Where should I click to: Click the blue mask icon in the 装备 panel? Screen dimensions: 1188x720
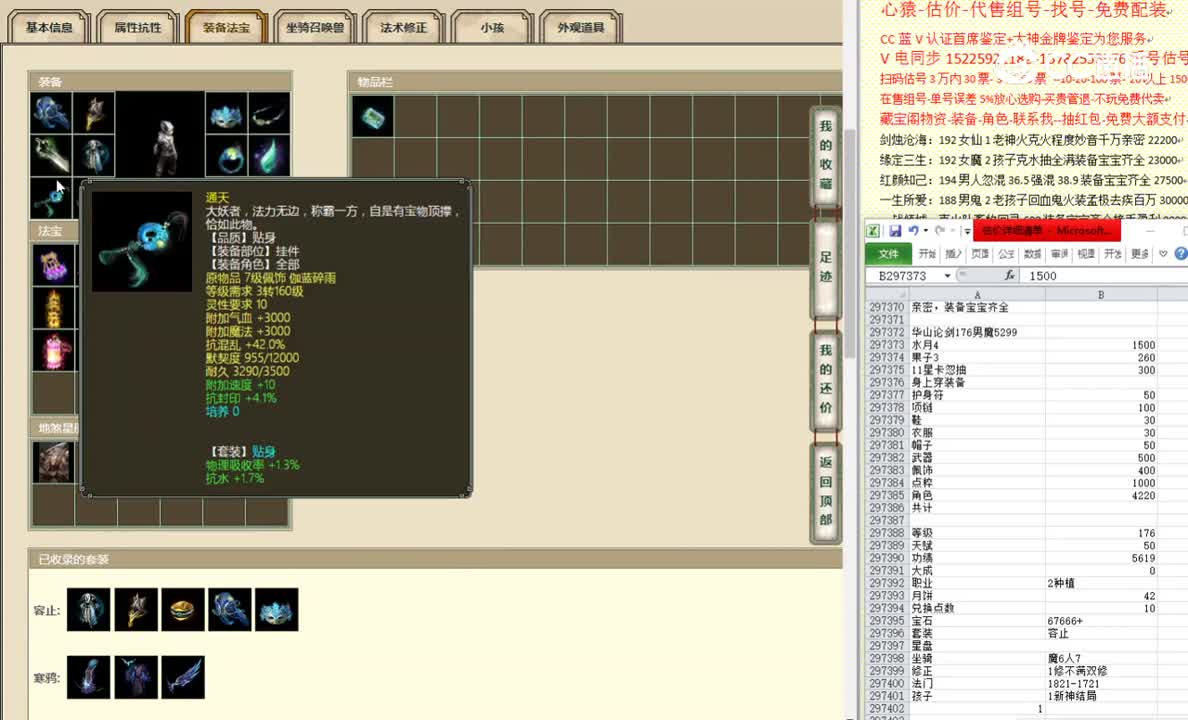pos(224,115)
